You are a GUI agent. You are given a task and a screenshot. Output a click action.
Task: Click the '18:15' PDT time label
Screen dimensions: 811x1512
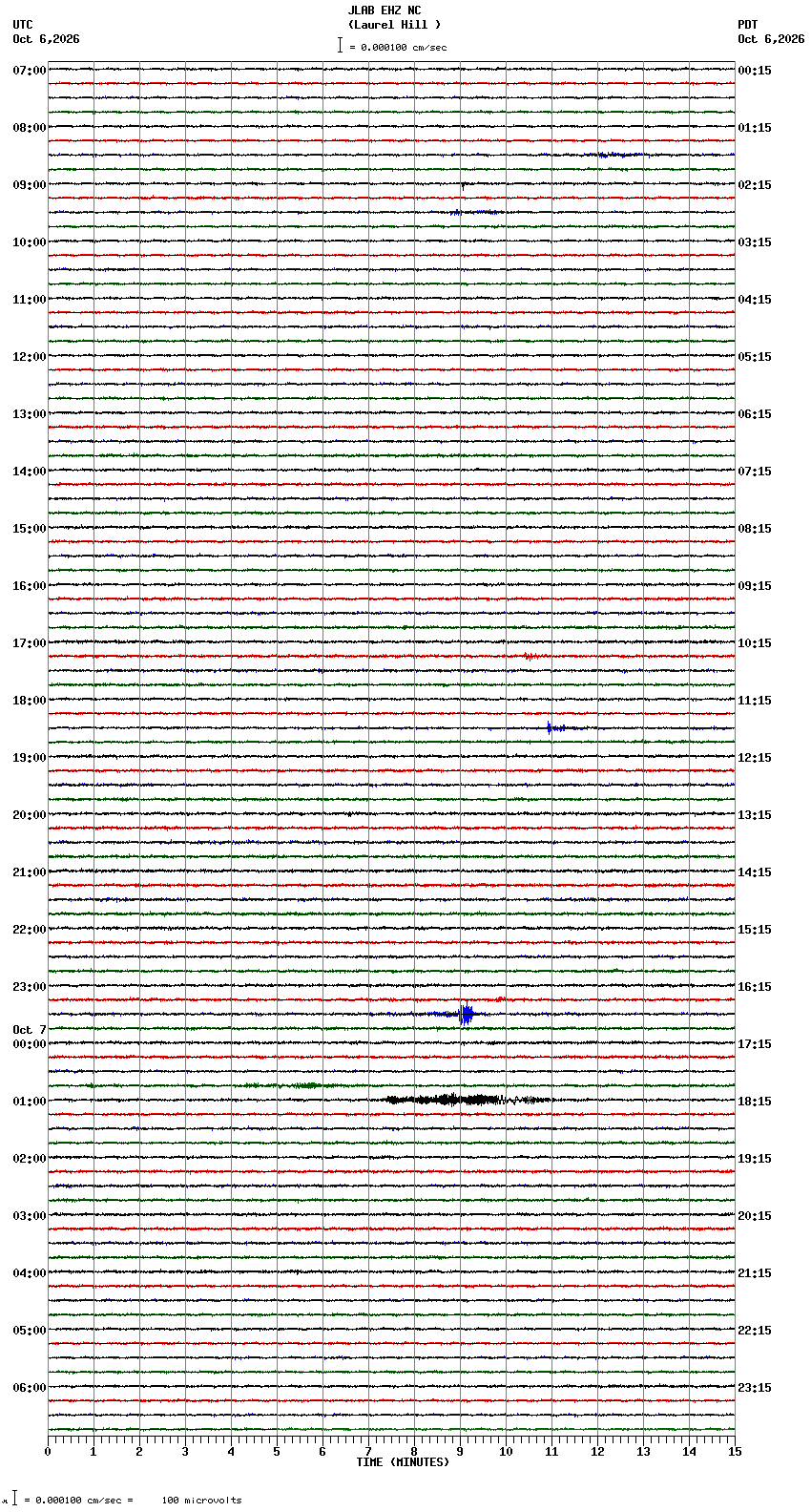pyautogui.click(x=754, y=1102)
